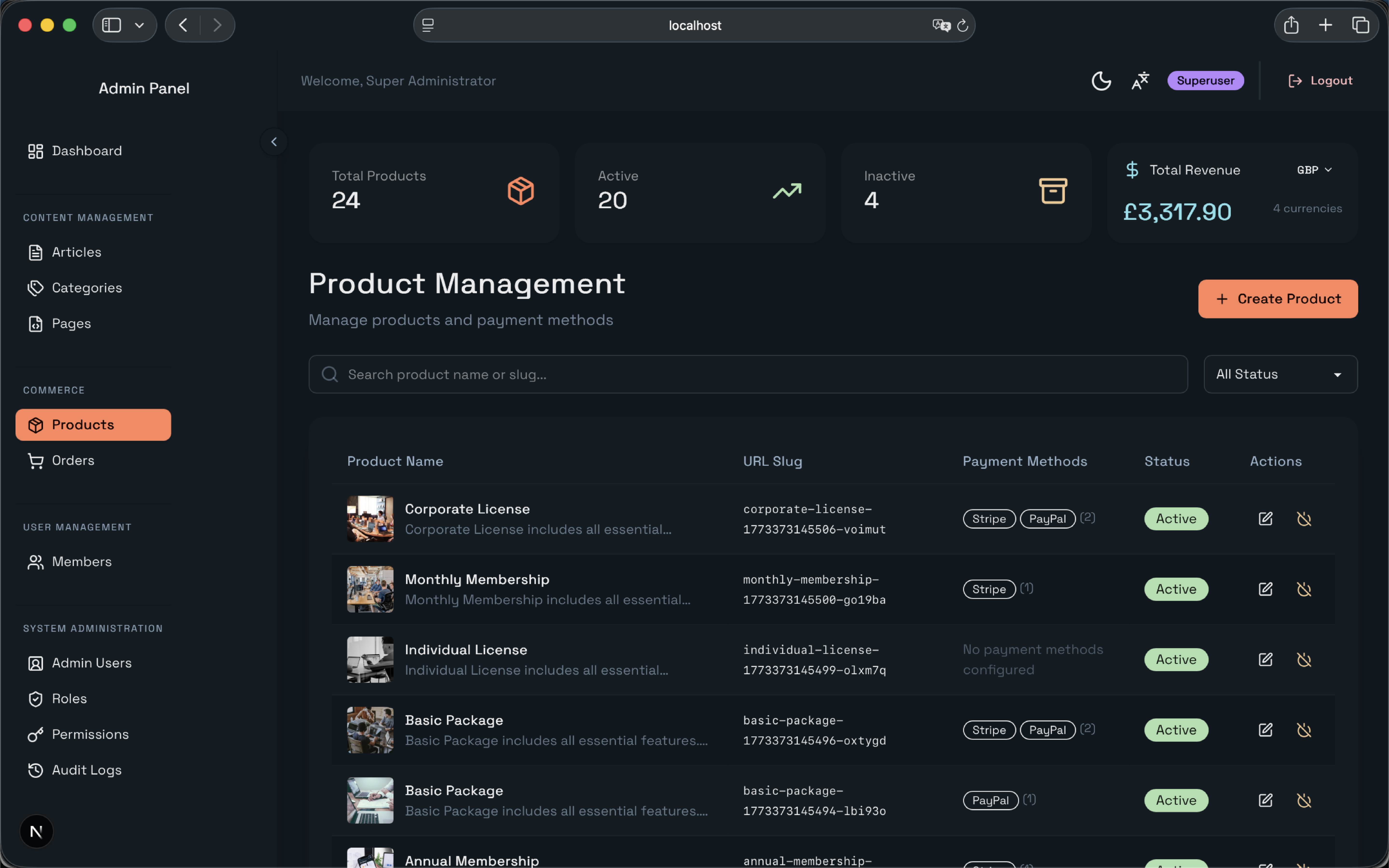
Task: Click the Total Revenue dollar icon
Action: (x=1132, y=170)
